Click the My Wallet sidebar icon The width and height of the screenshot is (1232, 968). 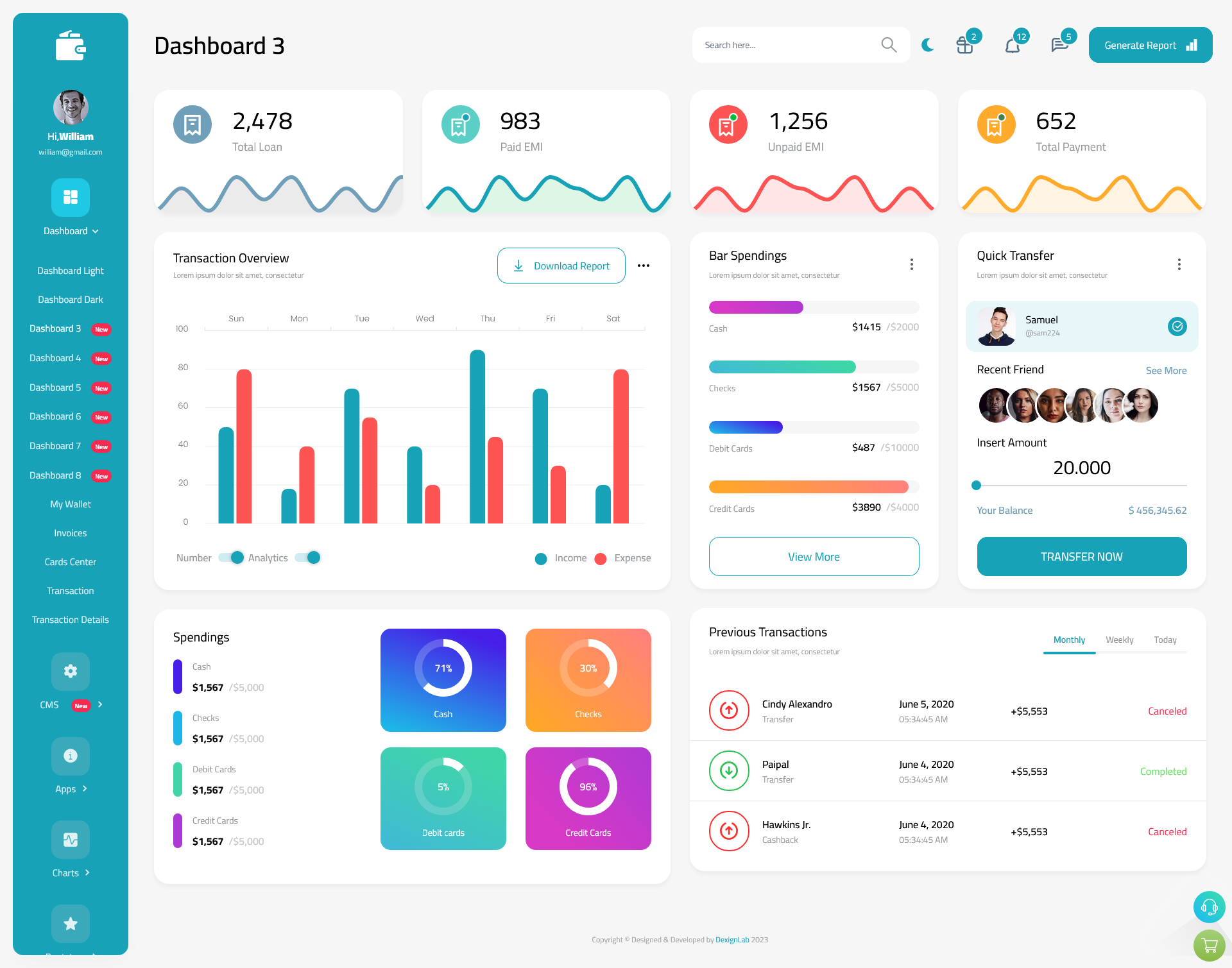click(70, 503)
